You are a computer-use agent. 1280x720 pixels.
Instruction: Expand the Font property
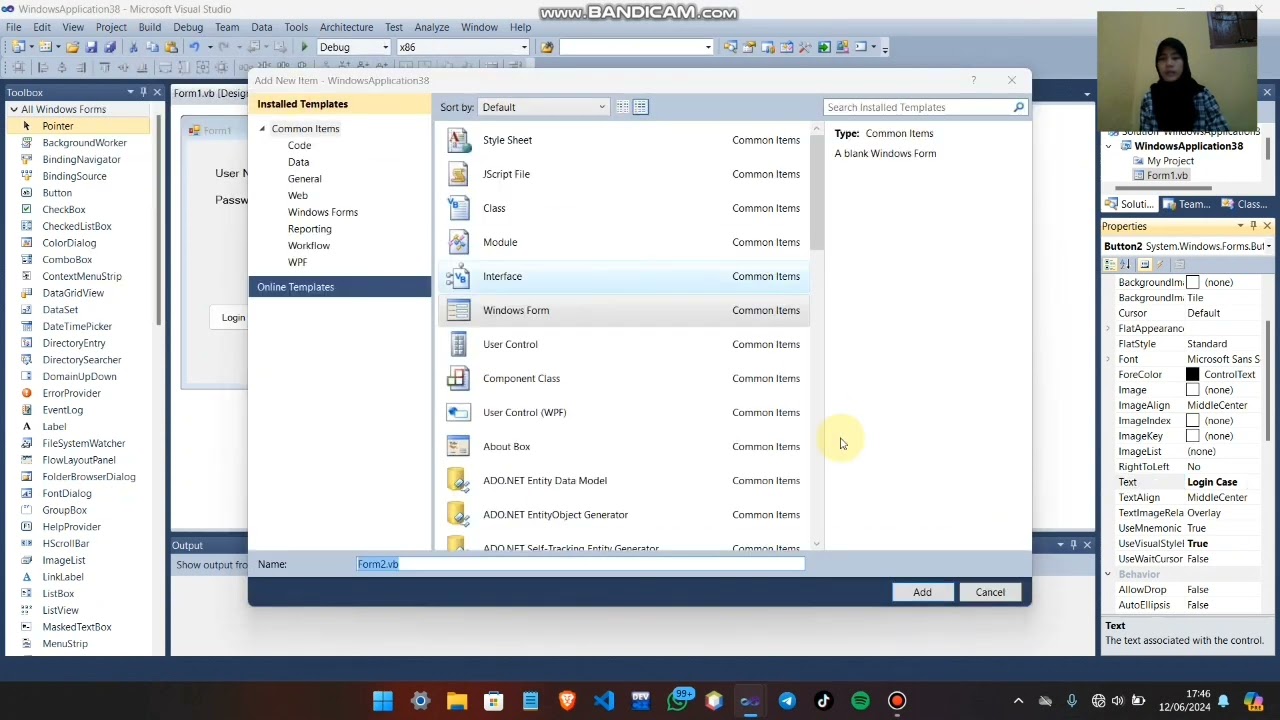tap(1108, 359)
